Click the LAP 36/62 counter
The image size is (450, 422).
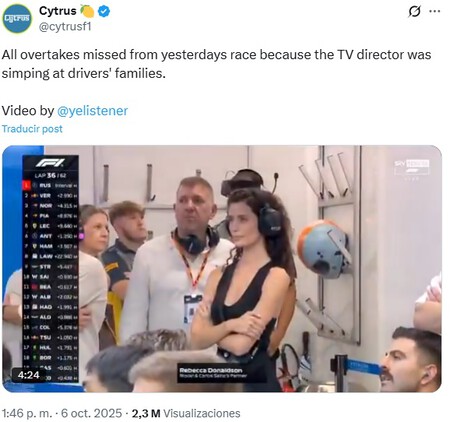(50, 175)
